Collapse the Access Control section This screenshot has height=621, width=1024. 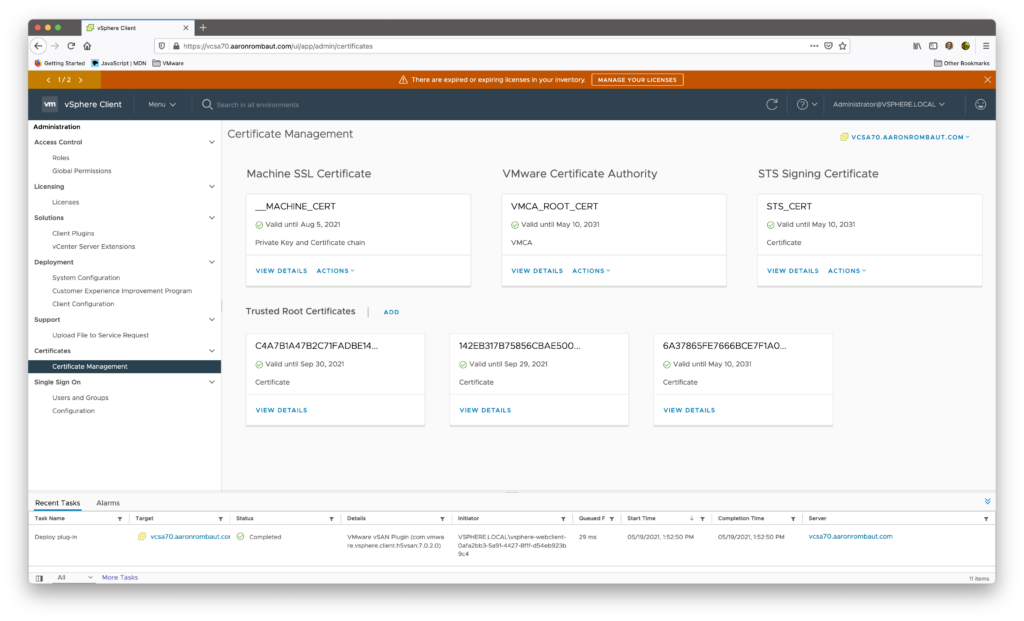tap(211, 142)
